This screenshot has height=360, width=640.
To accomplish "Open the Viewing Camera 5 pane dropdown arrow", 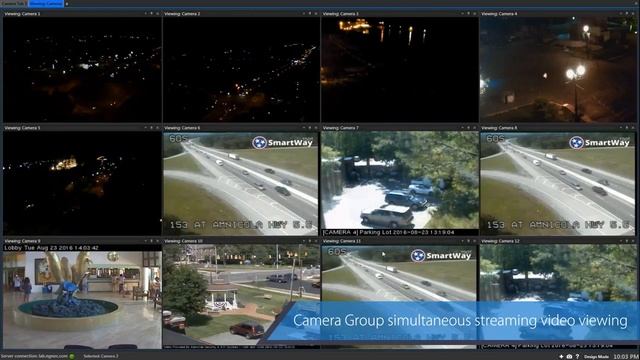I will point(146,128).
